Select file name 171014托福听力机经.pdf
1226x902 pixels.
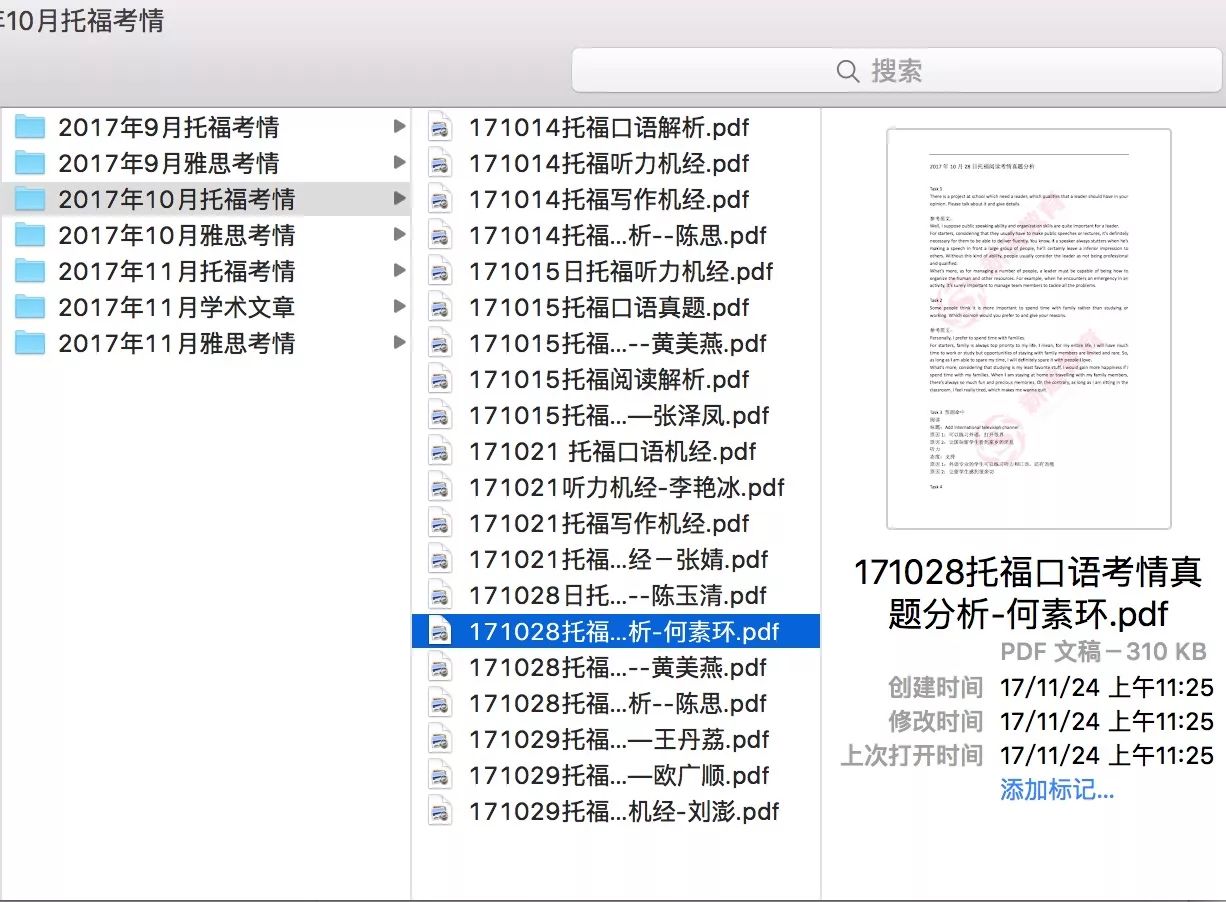coord(609,163)
